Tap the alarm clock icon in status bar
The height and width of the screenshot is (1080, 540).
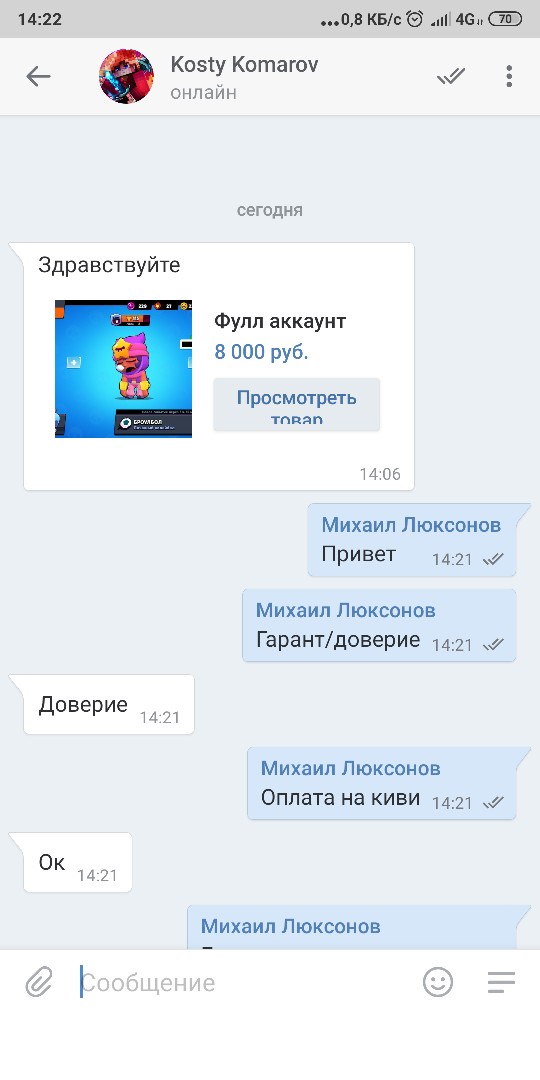(x=415, y=19)
